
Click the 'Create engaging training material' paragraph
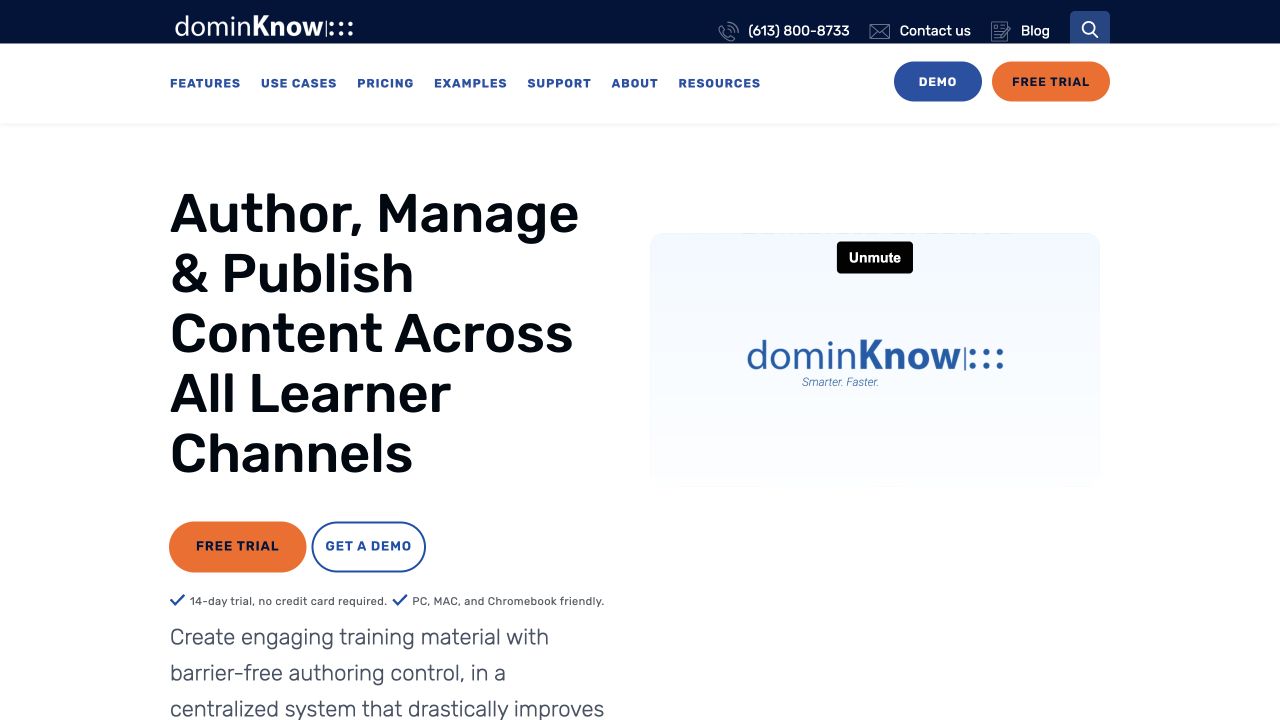click(x=387, y=672)
